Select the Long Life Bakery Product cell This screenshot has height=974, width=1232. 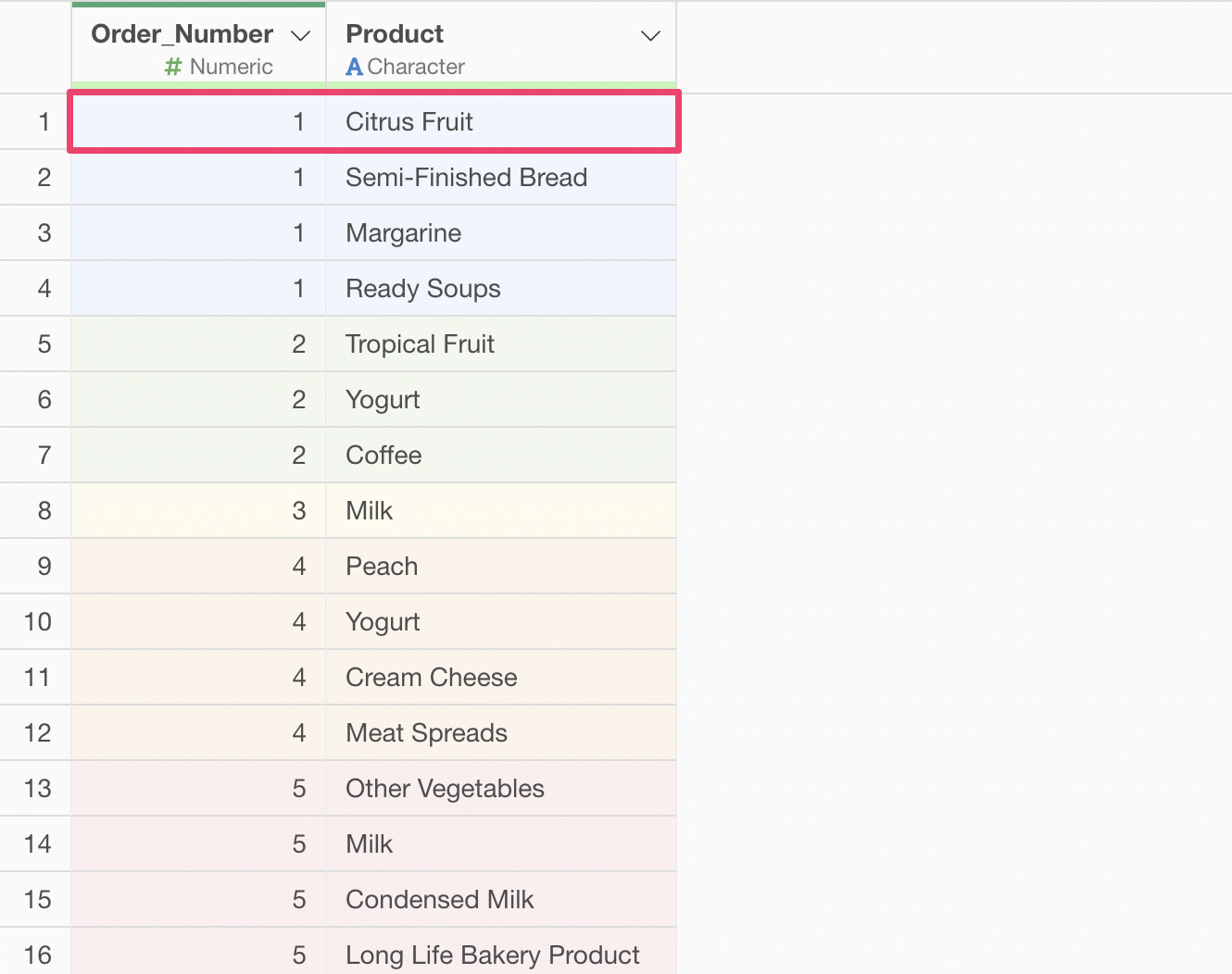[x=492, y=955]
